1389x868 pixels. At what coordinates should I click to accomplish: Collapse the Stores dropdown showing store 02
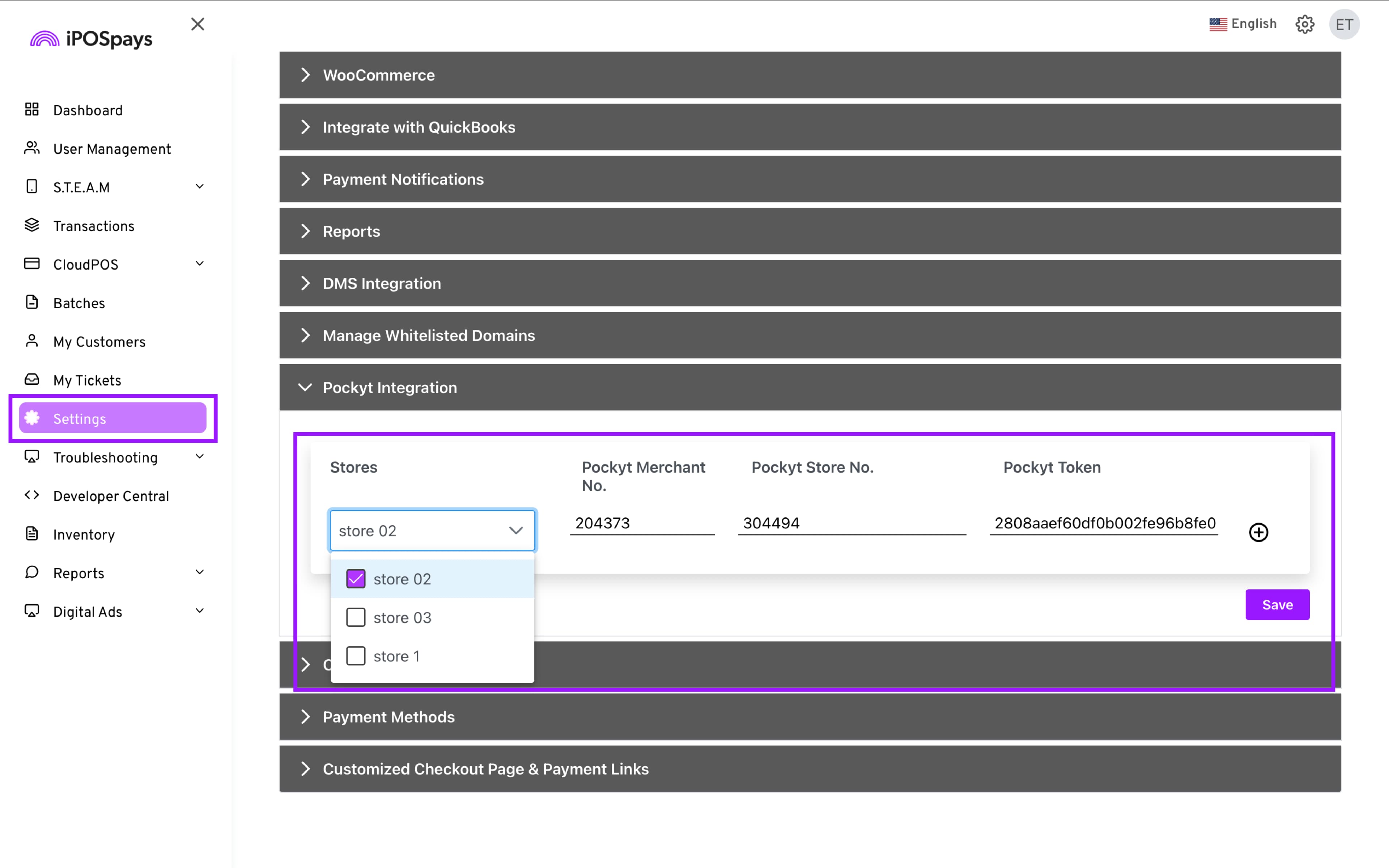pyautogui.click(x=515, y=531)
